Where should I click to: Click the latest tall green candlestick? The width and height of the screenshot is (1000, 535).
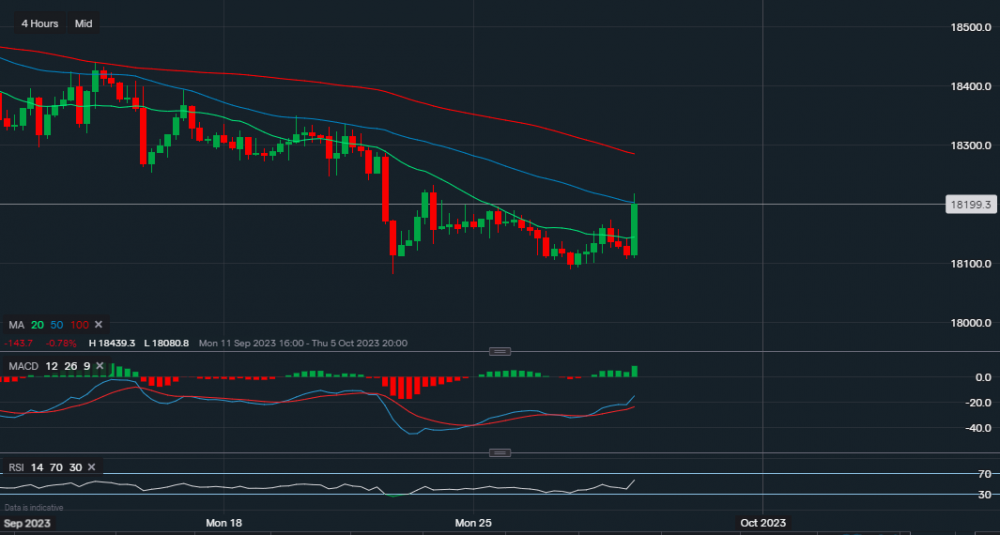(x=635, y=229)
